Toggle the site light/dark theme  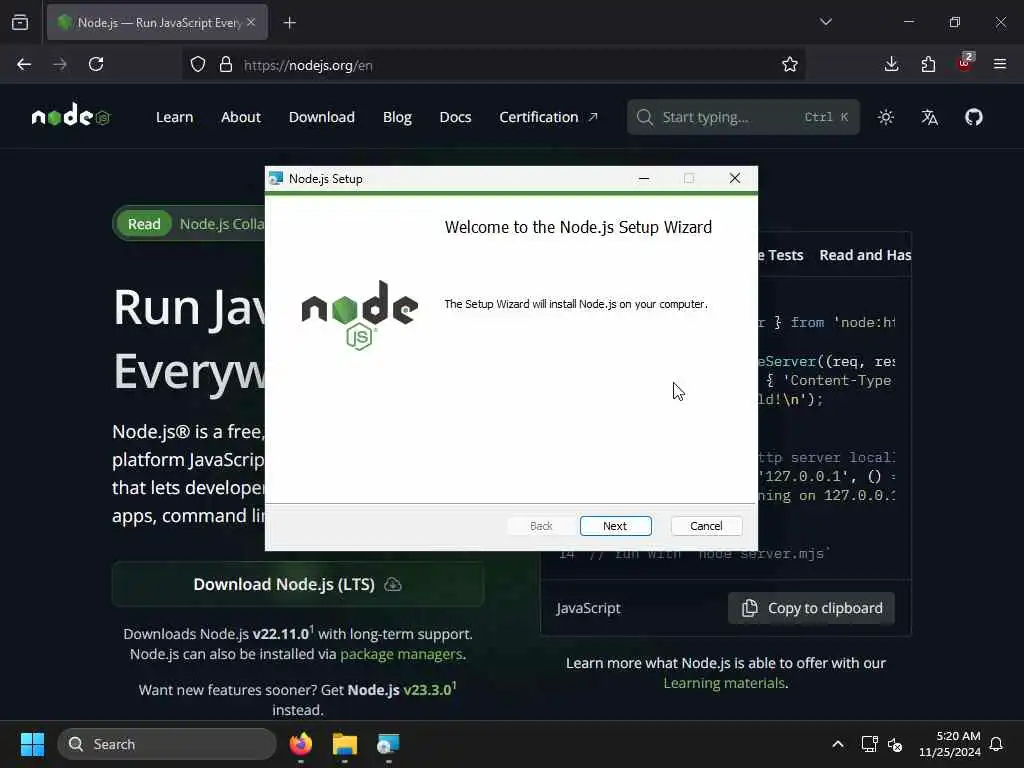coord(886,117)
